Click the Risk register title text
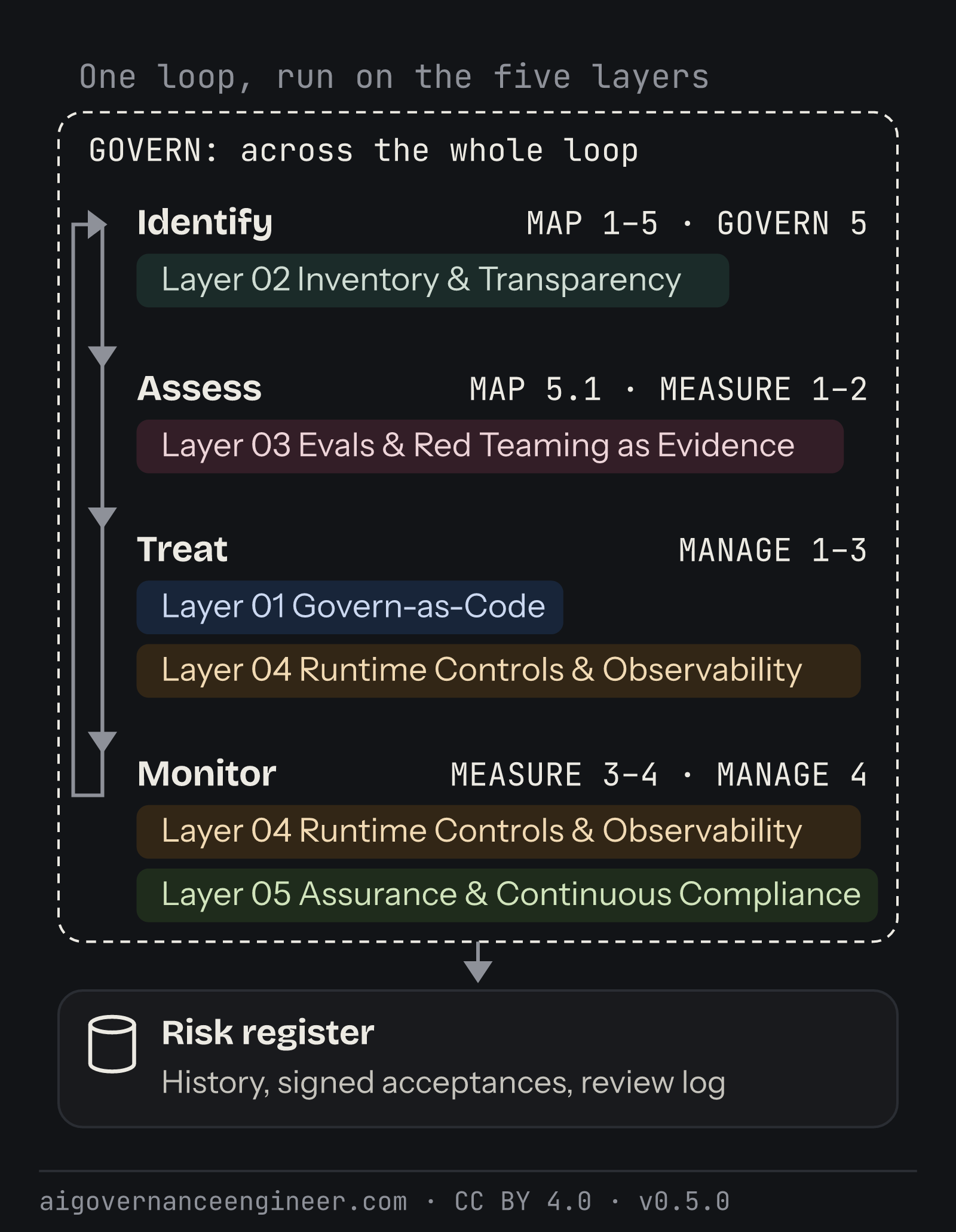Image resolution: width=956 pixels, height=1232 pixels. pyautogui.click(x=268, y=1034)
